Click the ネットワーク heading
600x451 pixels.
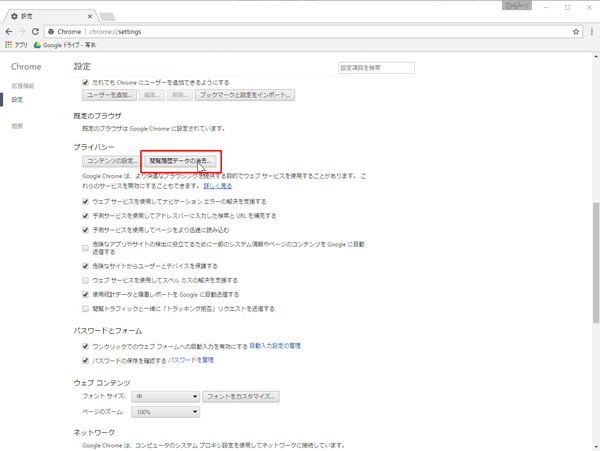tap(94, 433)
